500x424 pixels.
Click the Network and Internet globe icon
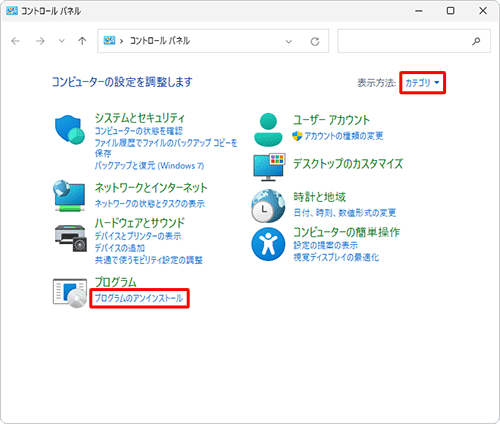(x=69, y=196)
